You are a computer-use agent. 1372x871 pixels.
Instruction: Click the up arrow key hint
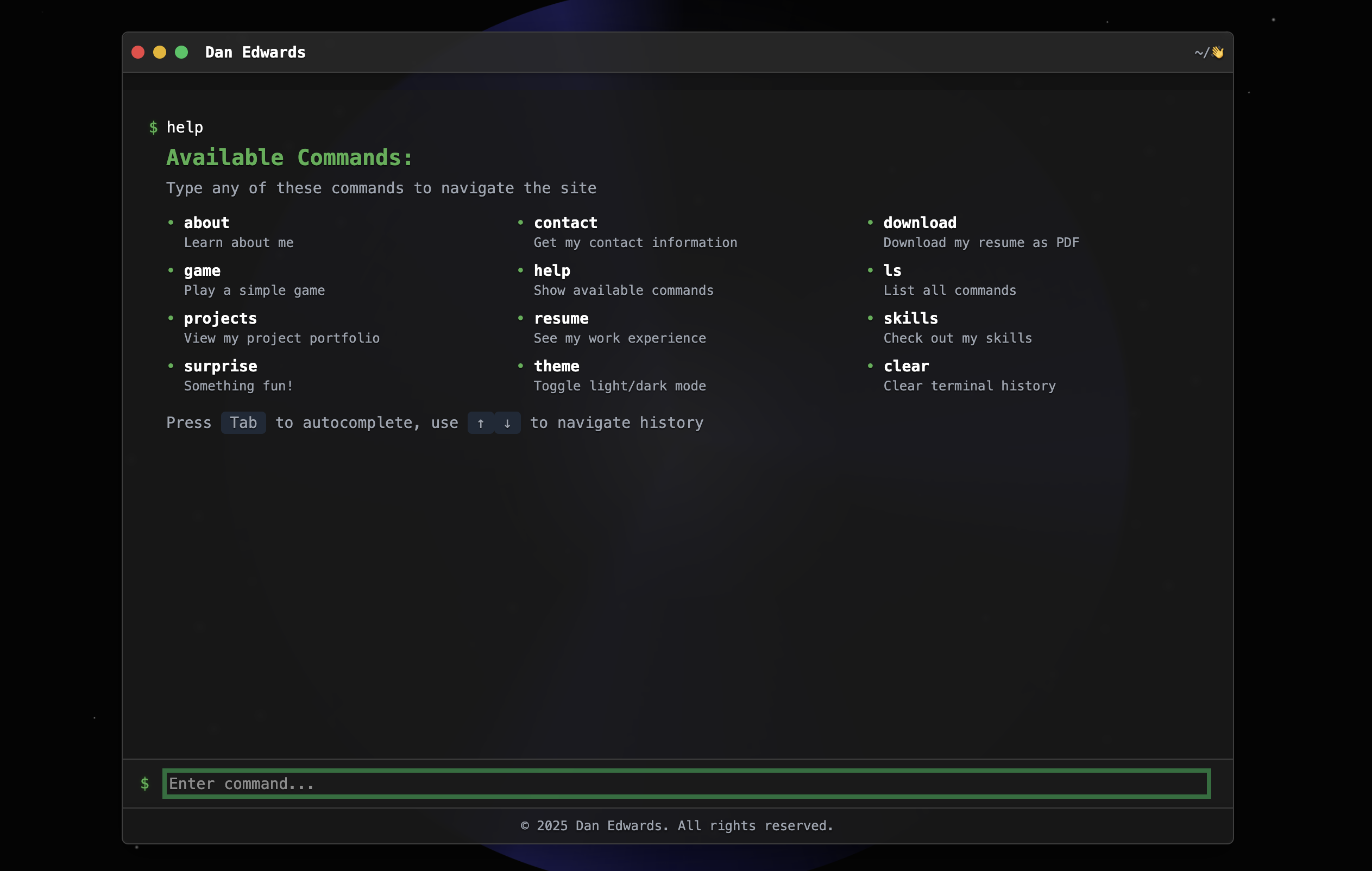[481, 422]
